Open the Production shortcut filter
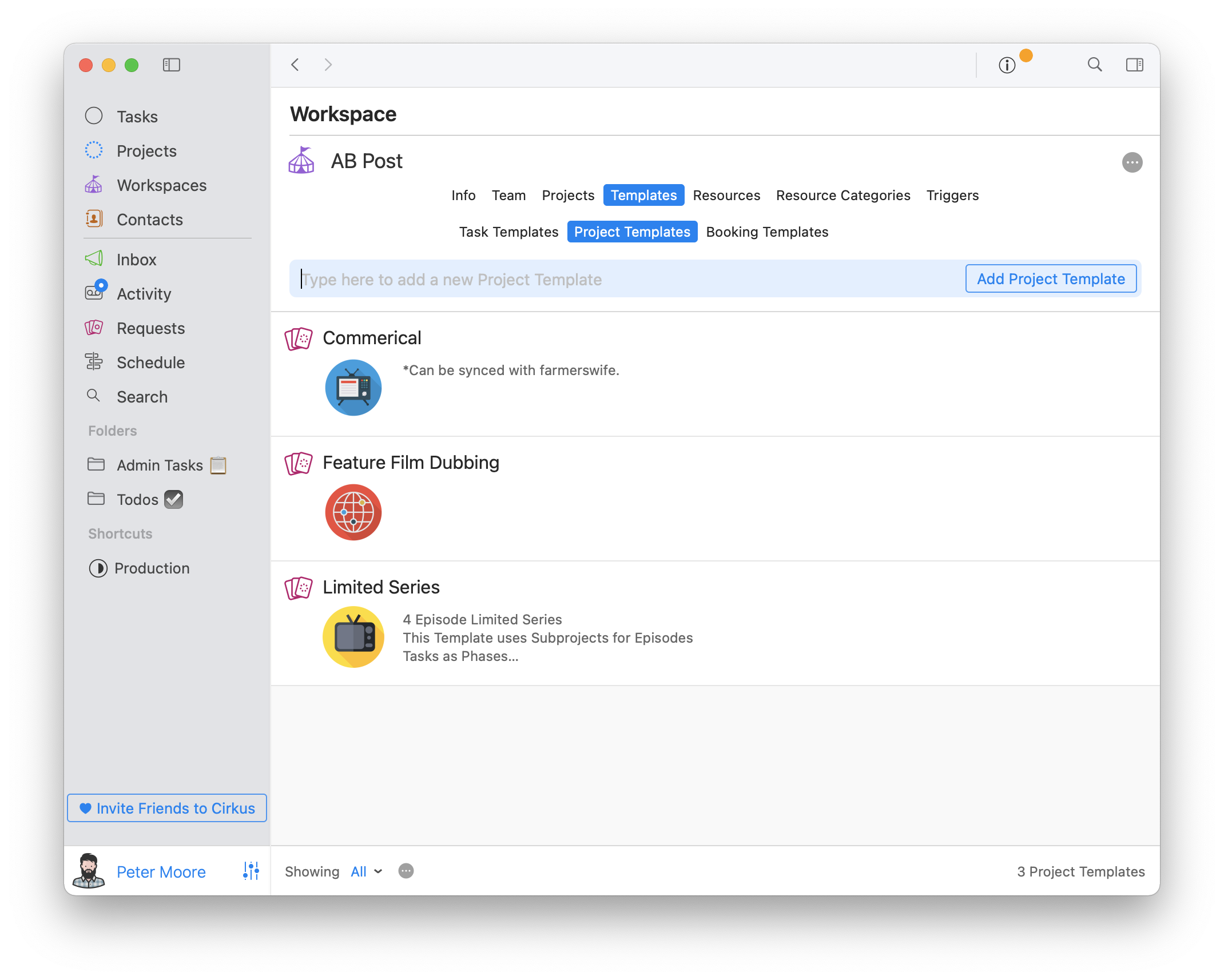This screenshot has width=1224, height=980. coord(151,568)
